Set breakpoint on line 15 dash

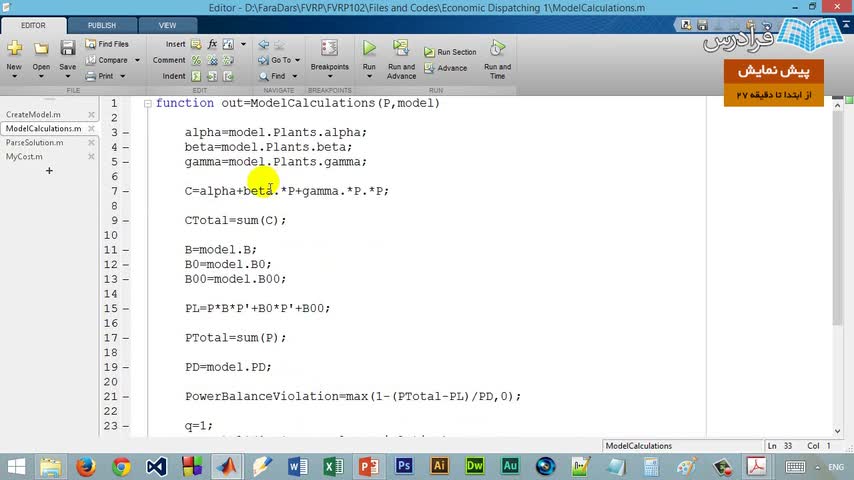tap(126, 309)
